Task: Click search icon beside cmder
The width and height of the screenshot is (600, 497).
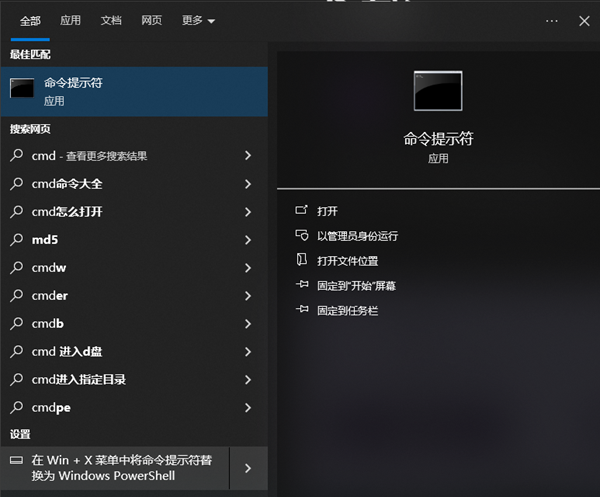Action: [x=16, y=295]
